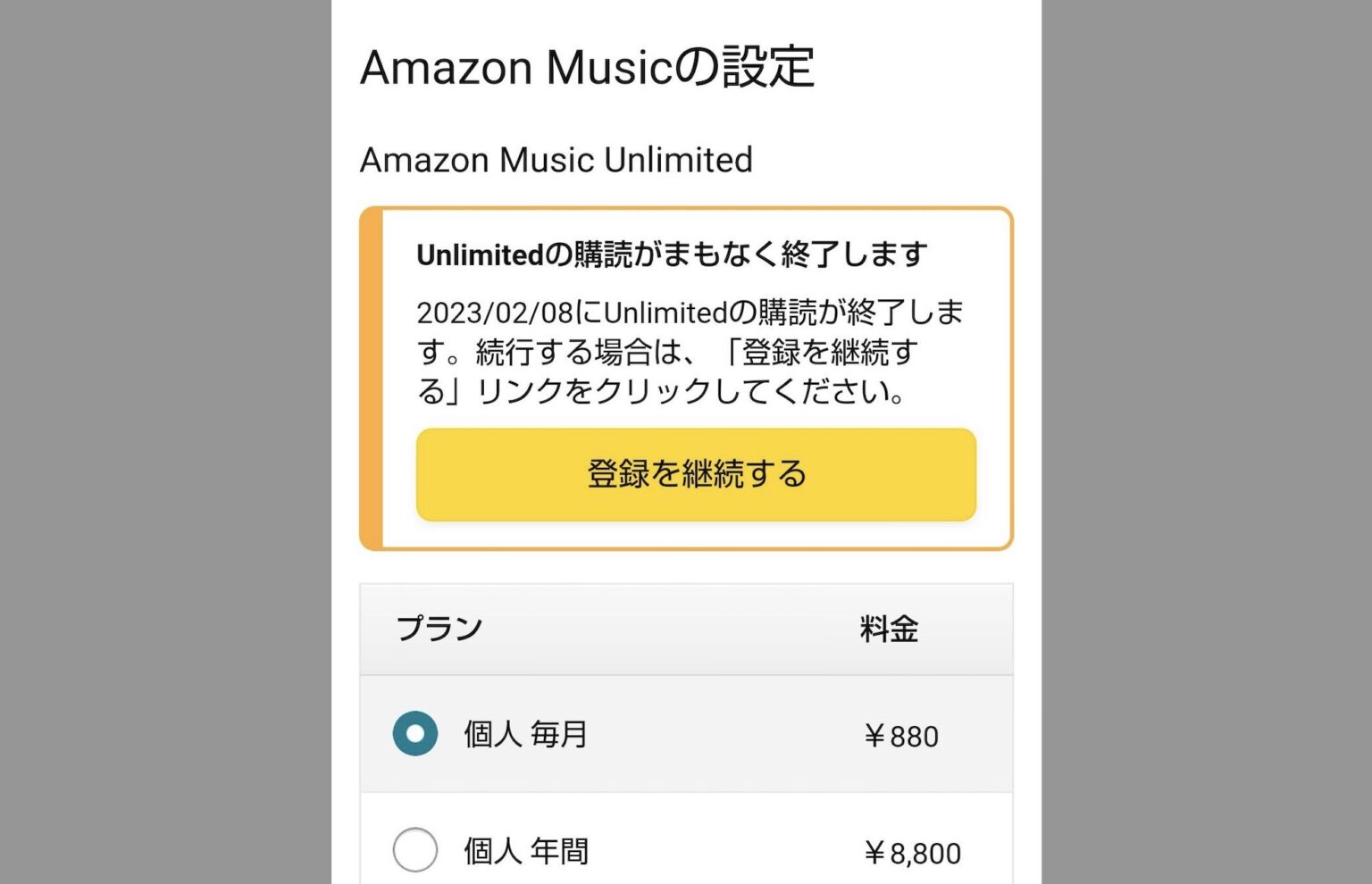Click the ¥8,800 annual price
This screenshot has height=884, width=1372.
pyautogui.click(x=912, y=854)
